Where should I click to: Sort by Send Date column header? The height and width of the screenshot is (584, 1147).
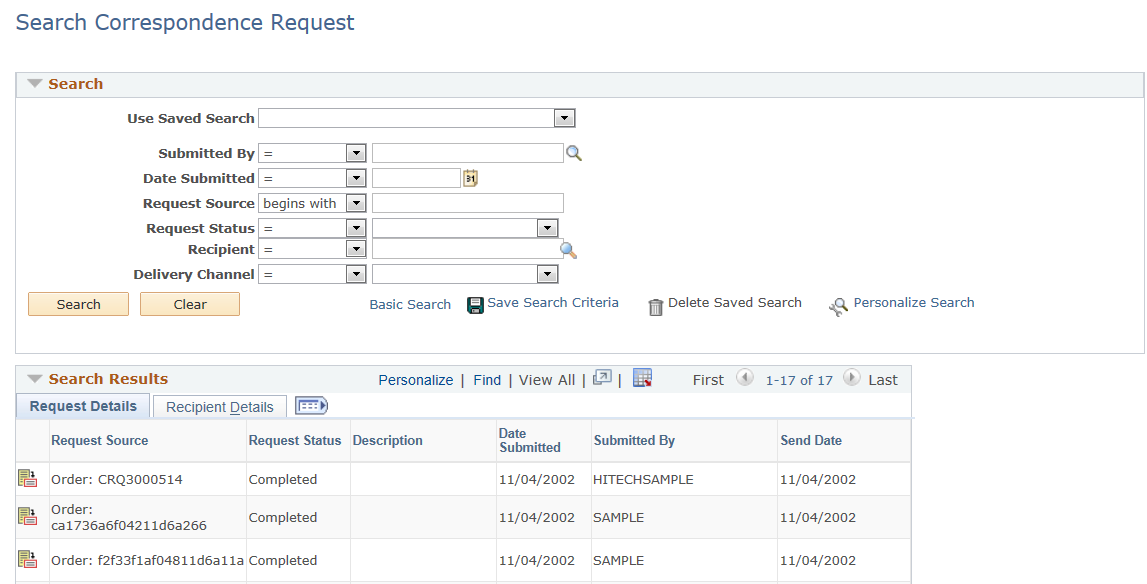pyautogui.click(x=811, y=441)
